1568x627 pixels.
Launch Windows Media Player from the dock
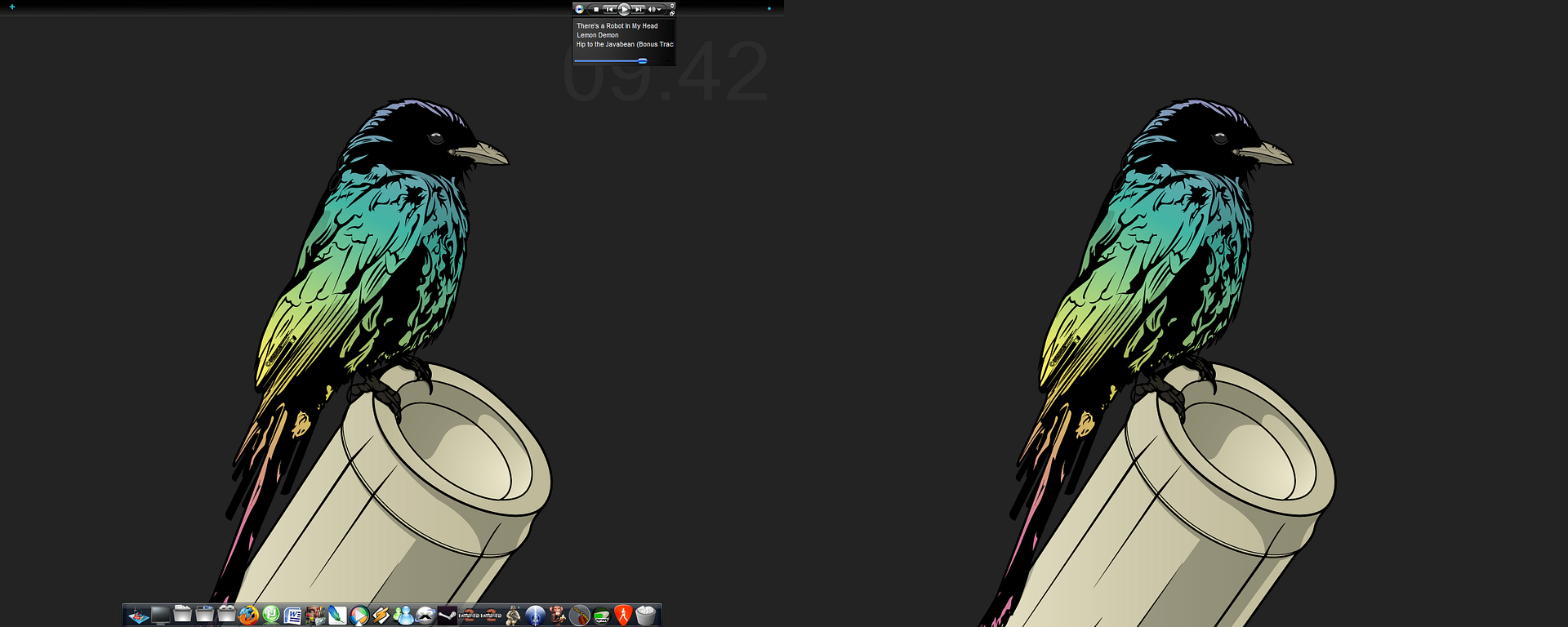tap(359, 615)
